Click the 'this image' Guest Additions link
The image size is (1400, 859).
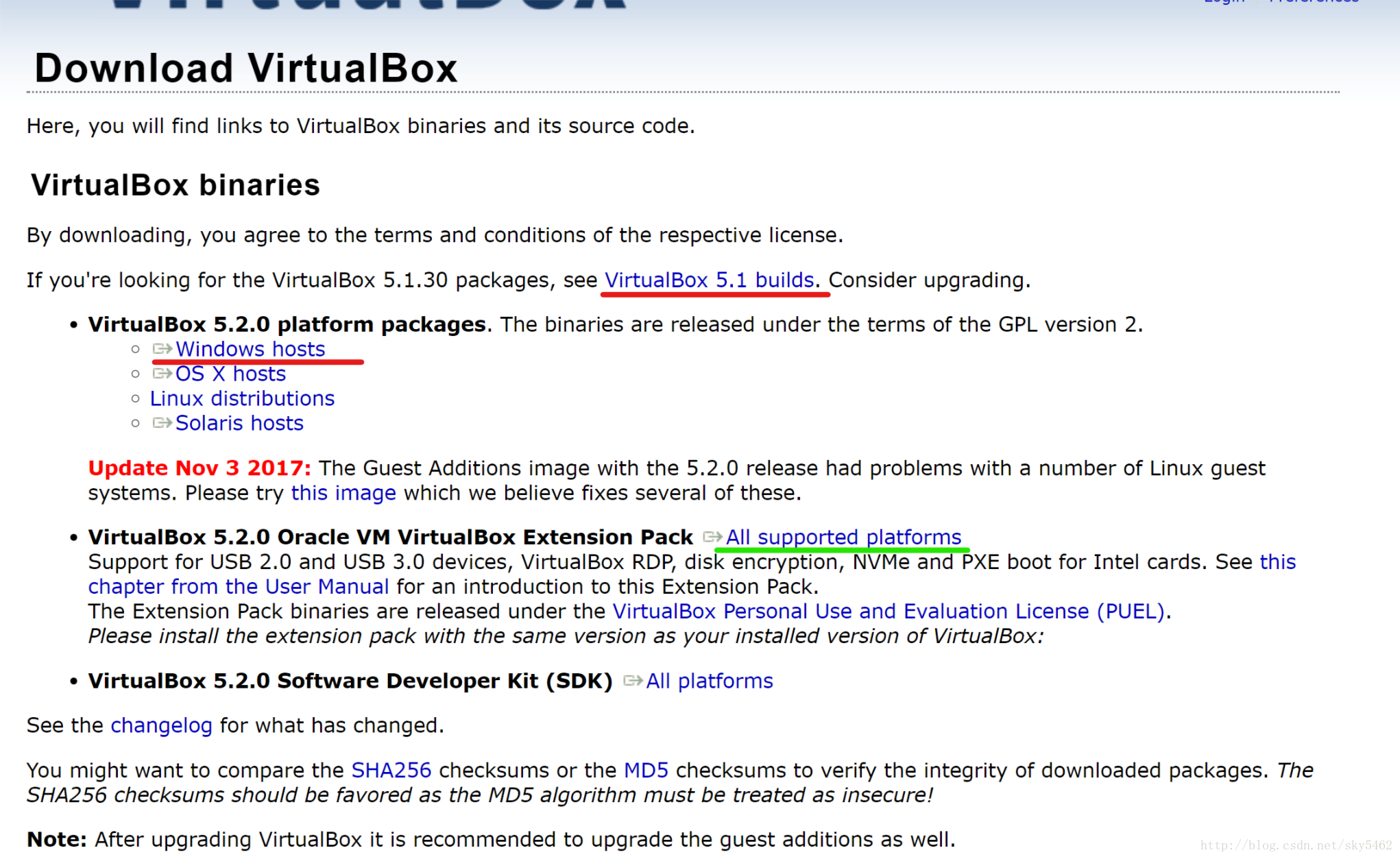343,493
